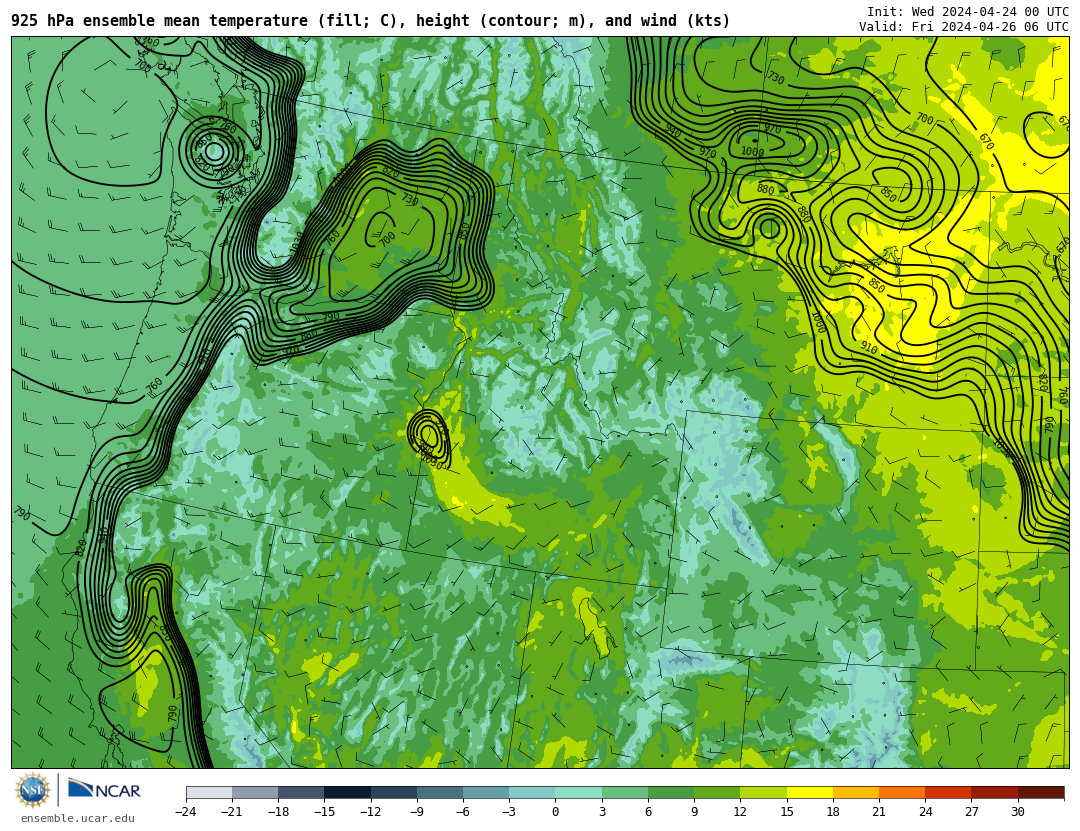Pick the -3 to 0 colorbar swatch
The image size is (1080, 831).
pyautogui.click(x=532, y=792)
